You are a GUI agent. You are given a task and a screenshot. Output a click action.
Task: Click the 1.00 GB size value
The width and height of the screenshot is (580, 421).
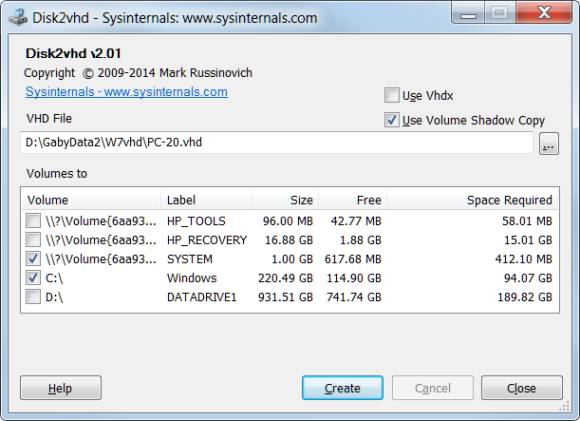292,259
